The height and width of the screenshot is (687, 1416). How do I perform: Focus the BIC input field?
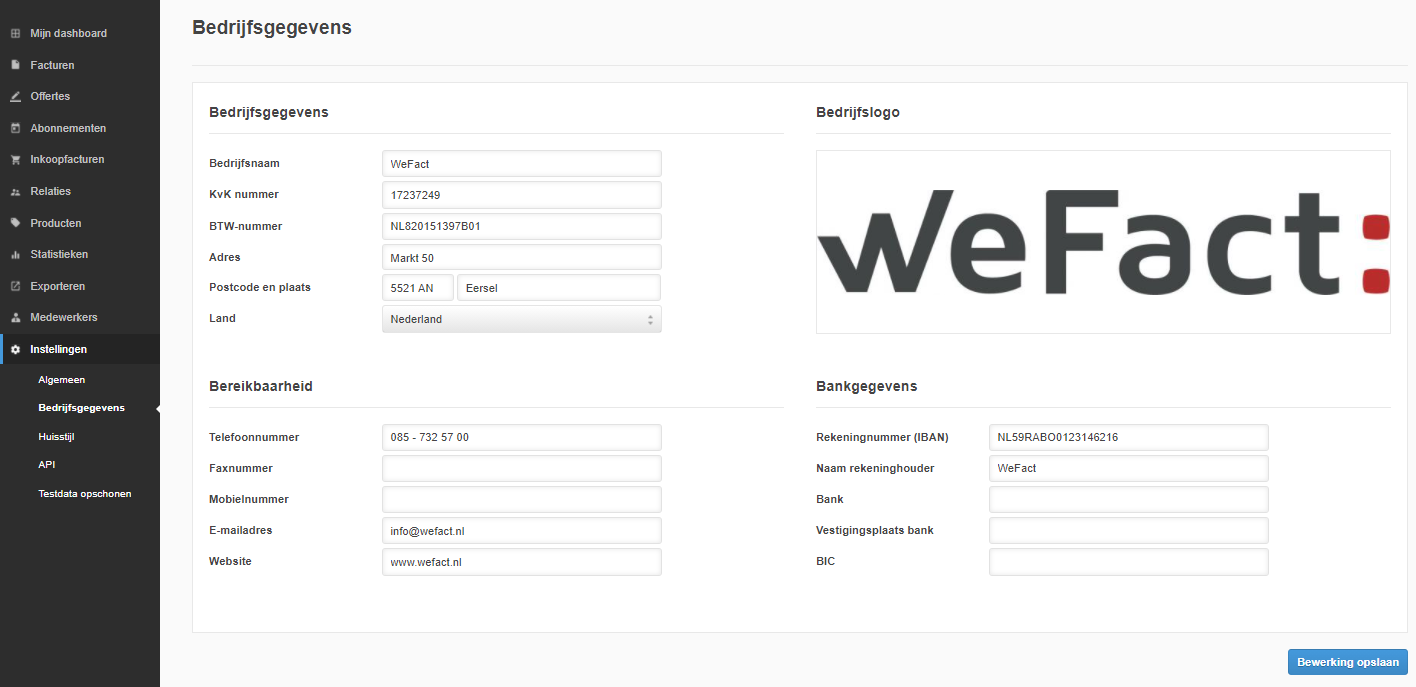point(1128,562)
